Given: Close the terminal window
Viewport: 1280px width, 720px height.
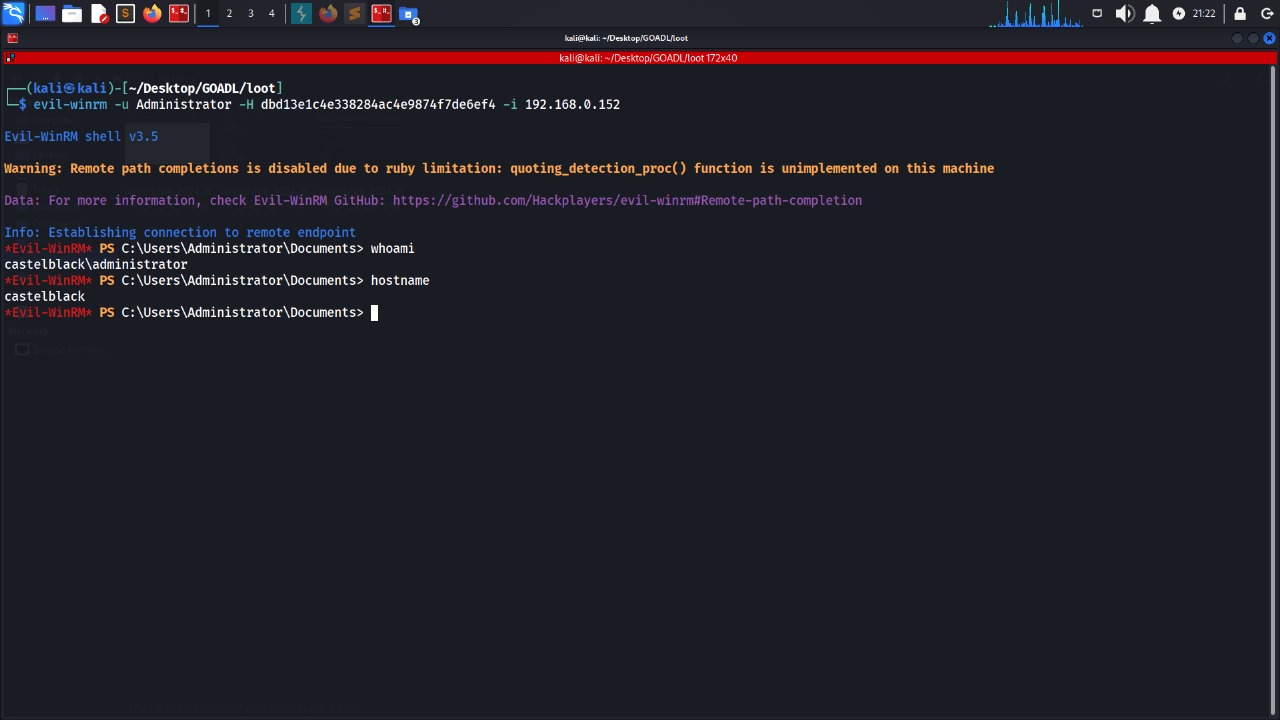Looking at the screenshot, I should 1269,38.
